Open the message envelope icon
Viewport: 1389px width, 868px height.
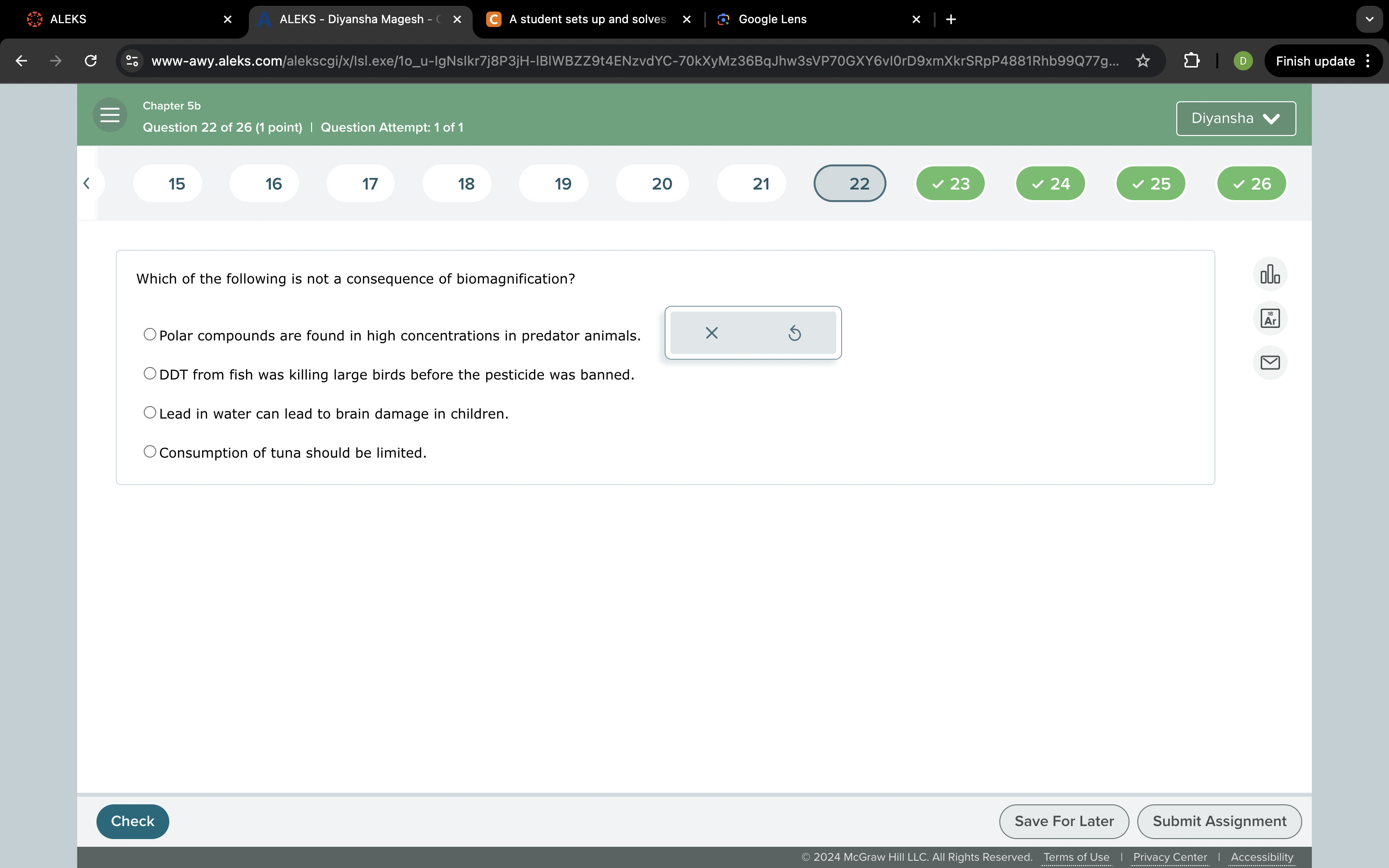click(x=1270, y=362)
